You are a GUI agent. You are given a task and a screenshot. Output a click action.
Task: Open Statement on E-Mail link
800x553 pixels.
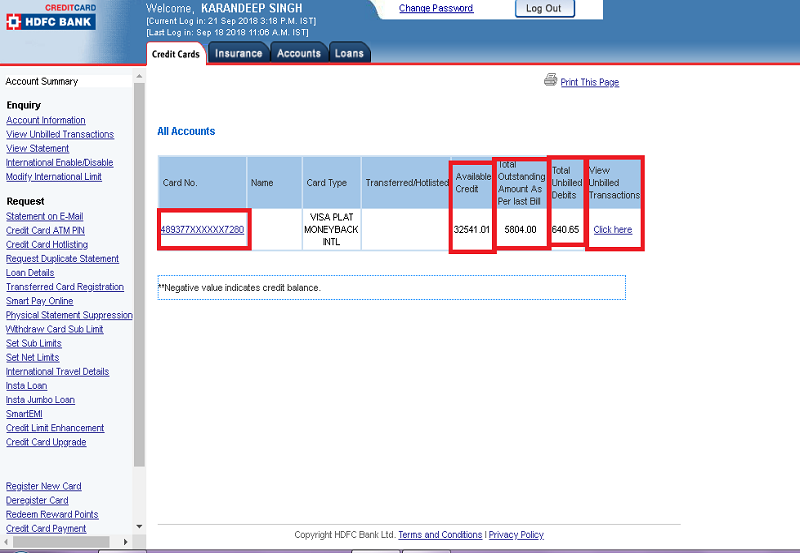pyautogui.click(x=44, y=216)
